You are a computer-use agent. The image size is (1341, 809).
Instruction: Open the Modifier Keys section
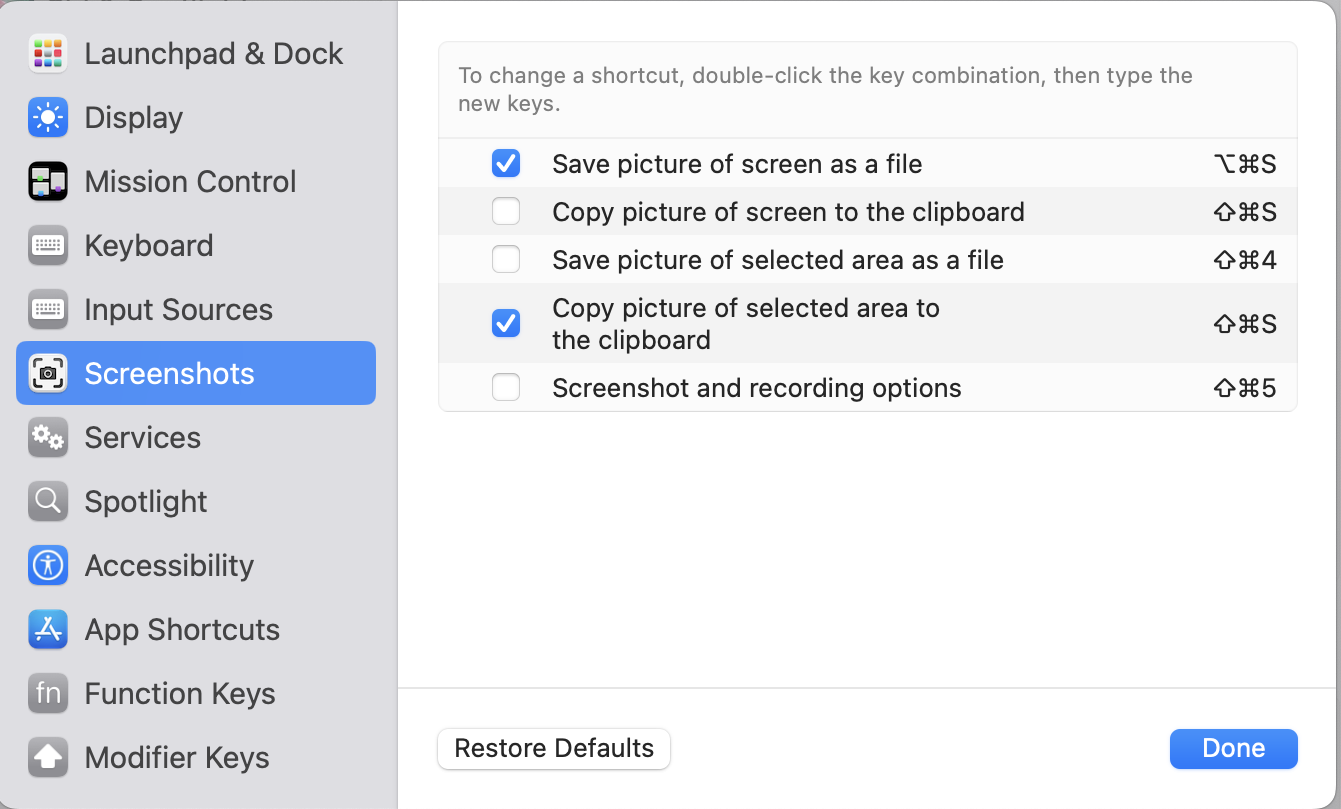[176, 758]
